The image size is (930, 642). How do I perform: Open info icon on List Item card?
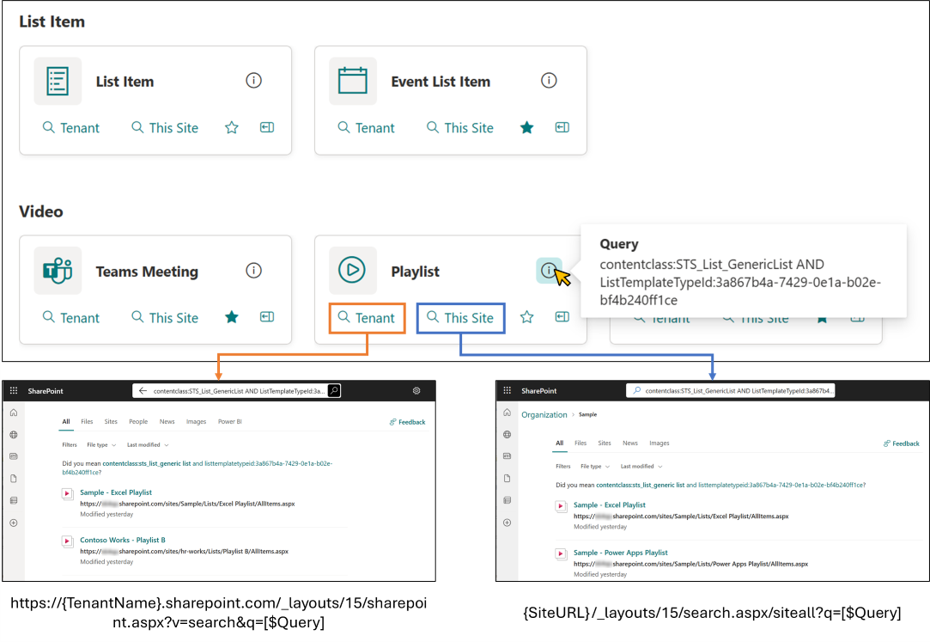(x=254, y=81)
